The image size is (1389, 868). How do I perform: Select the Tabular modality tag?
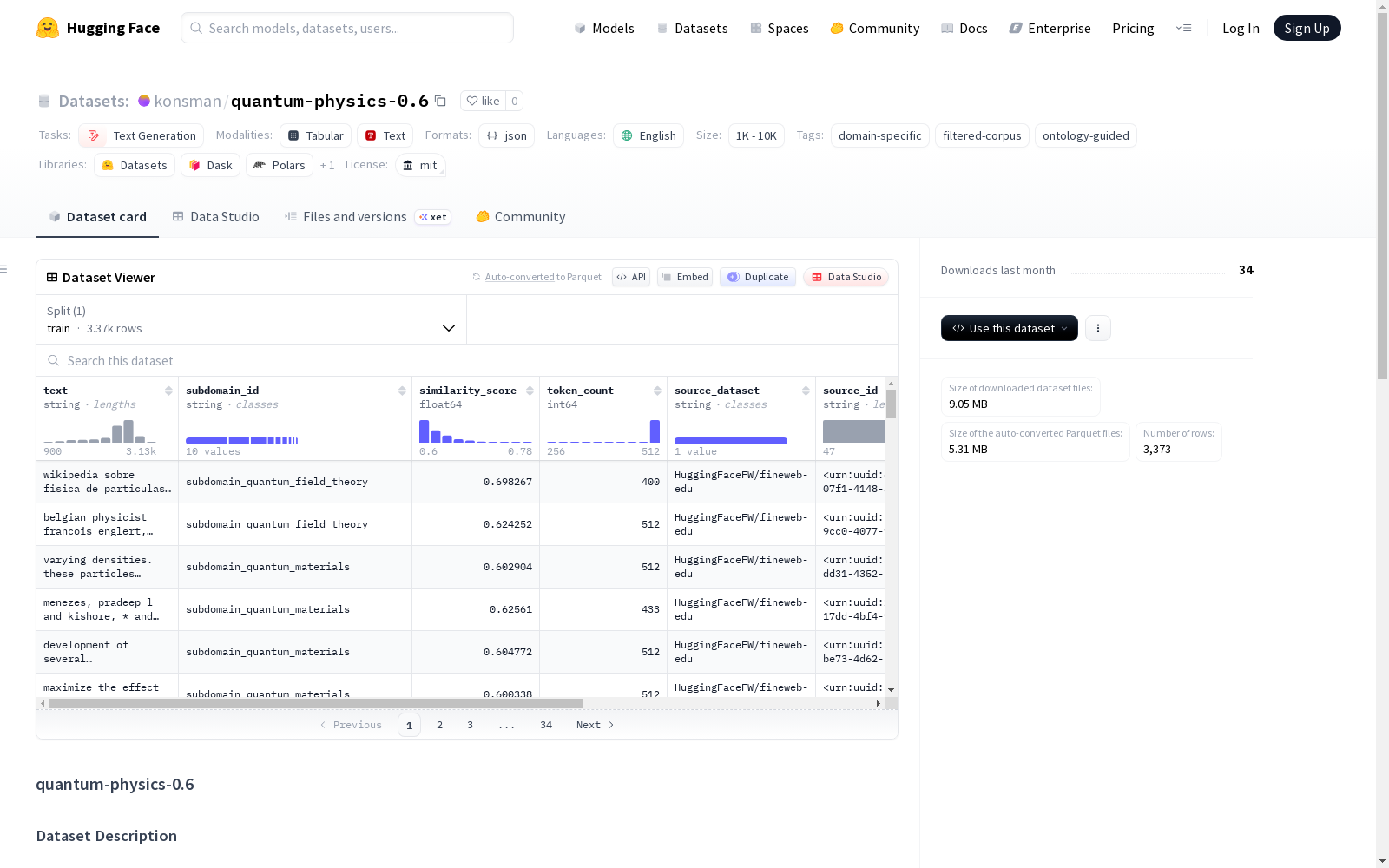[316, 135]
